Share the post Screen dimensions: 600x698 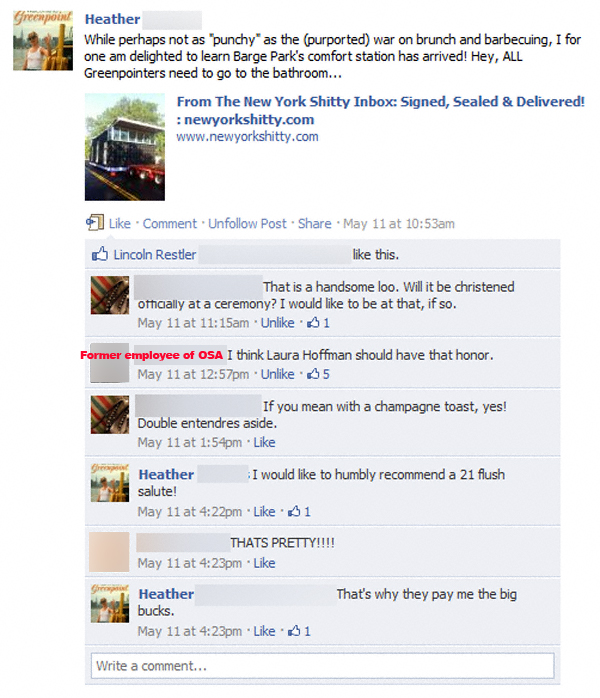coord(315,223)
